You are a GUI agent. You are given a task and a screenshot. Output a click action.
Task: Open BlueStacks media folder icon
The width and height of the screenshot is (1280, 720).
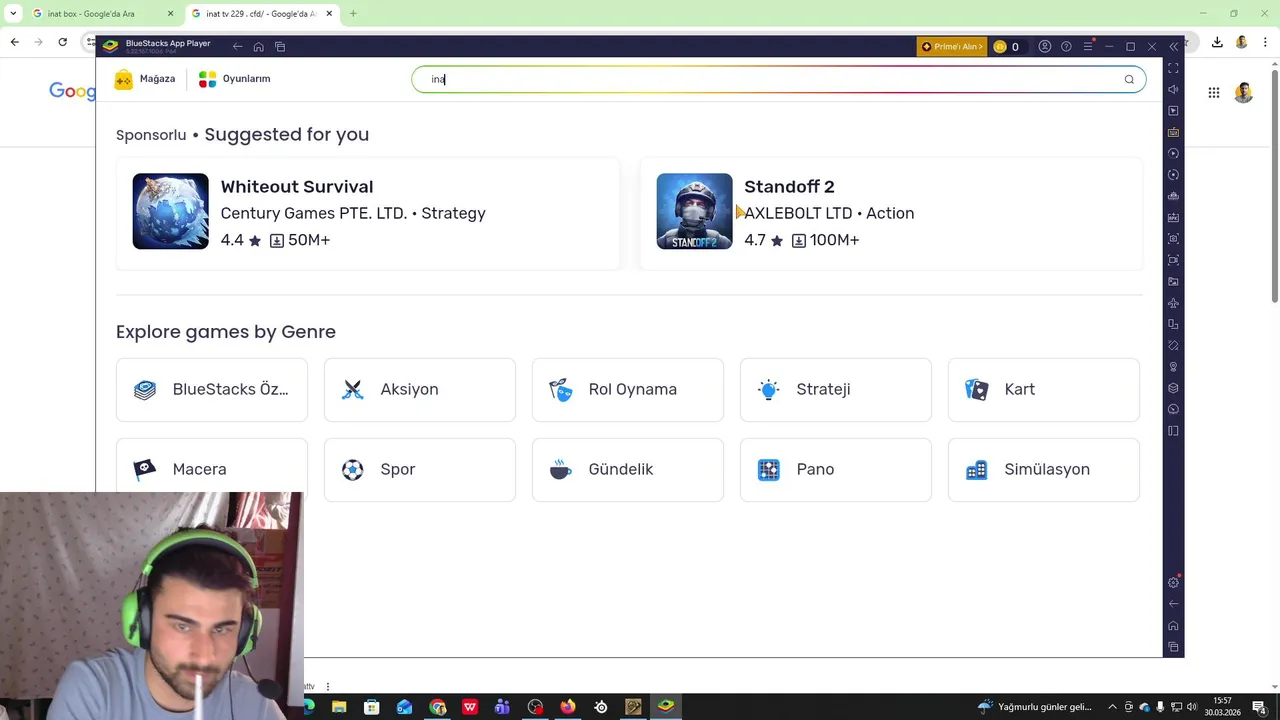point(1174,281)
